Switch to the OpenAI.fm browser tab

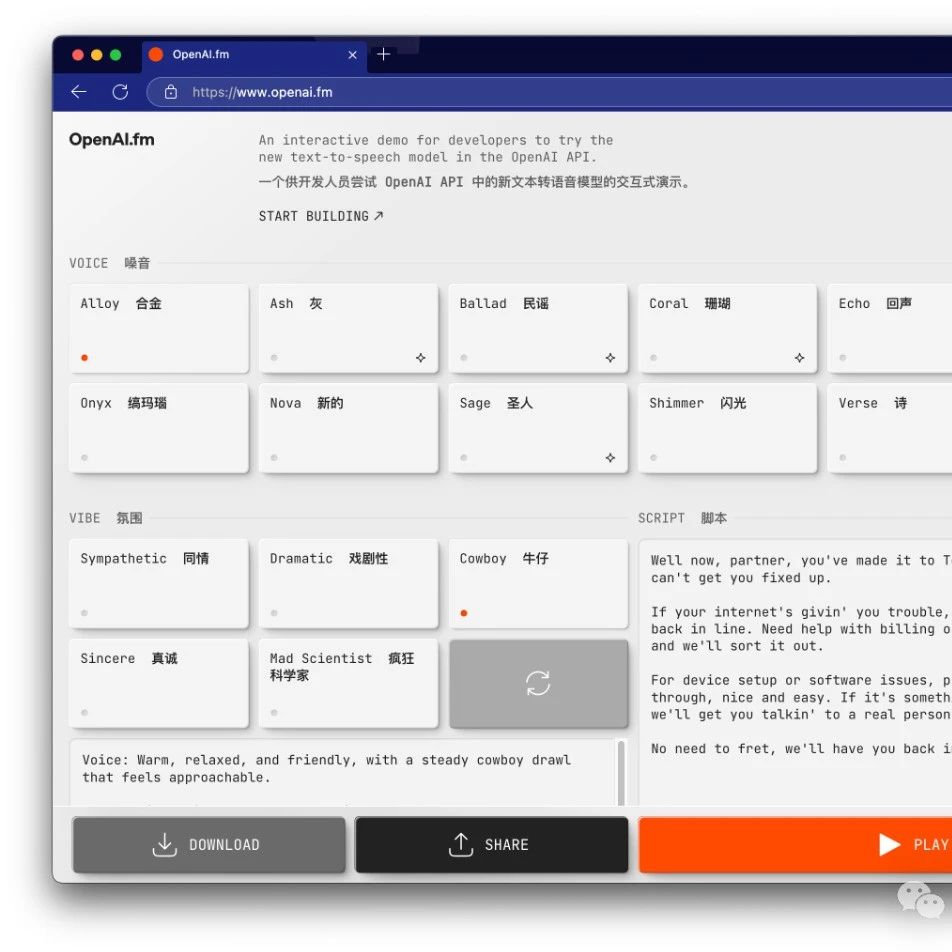click(254, 55)
